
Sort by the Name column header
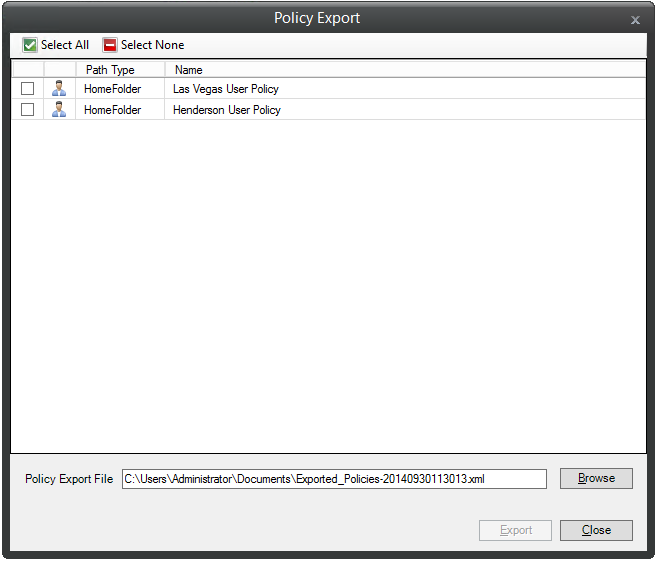click(405, 70)
